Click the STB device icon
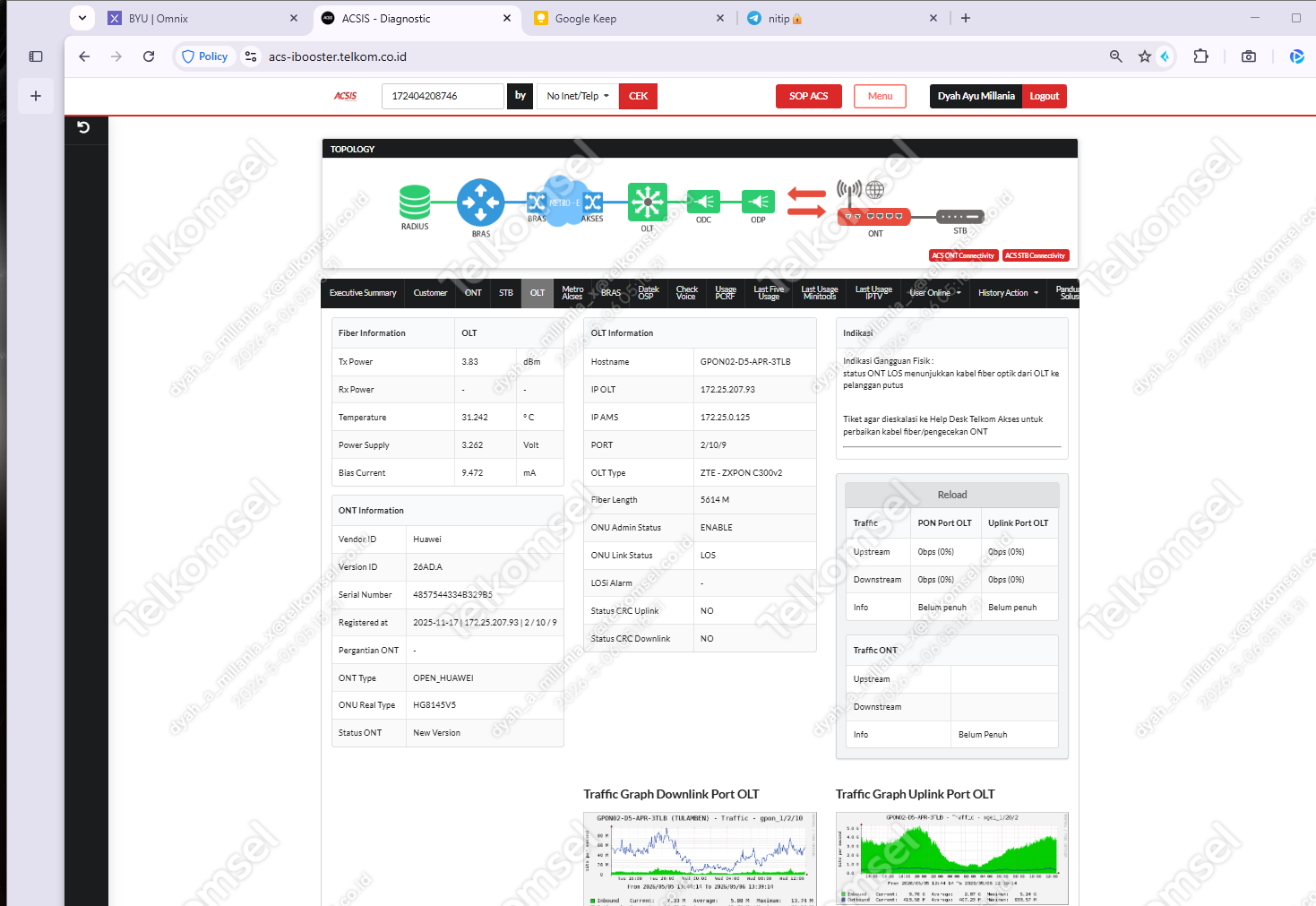 [960, 217]
